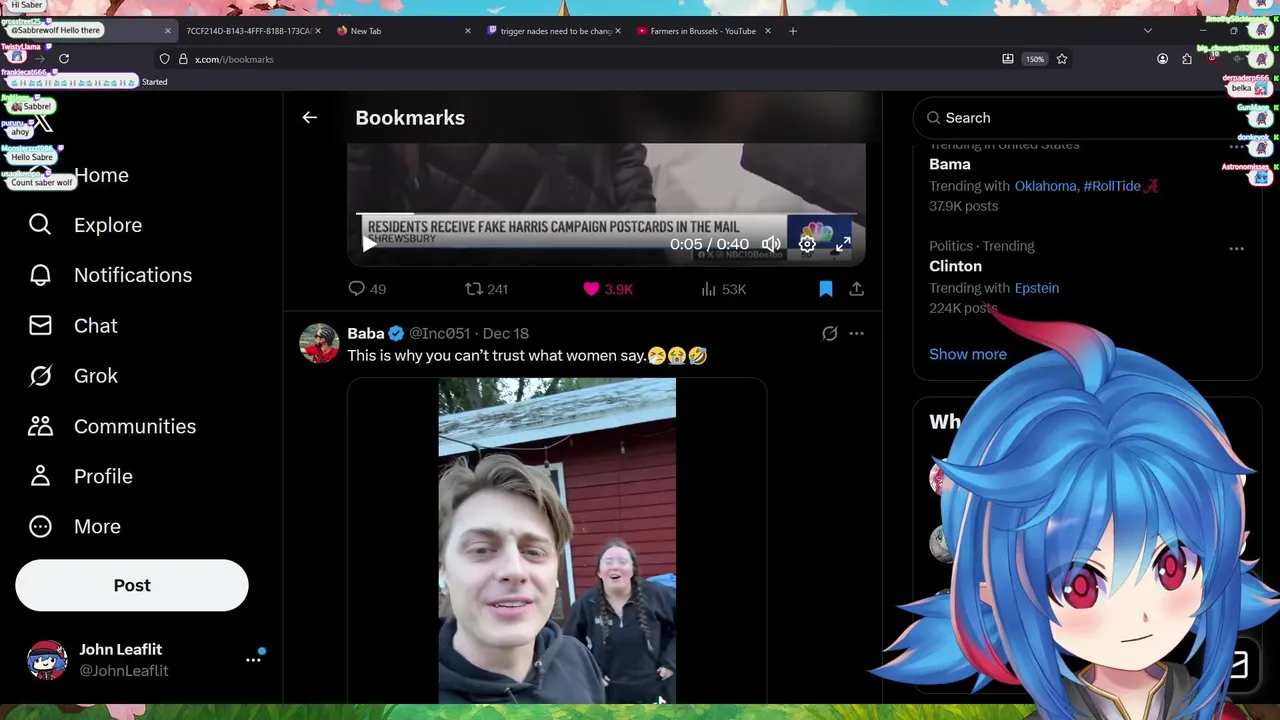Viewport: 1280px width, 720px height.
Task: Open the More menu in sidebar
Action: click(97, 526)
